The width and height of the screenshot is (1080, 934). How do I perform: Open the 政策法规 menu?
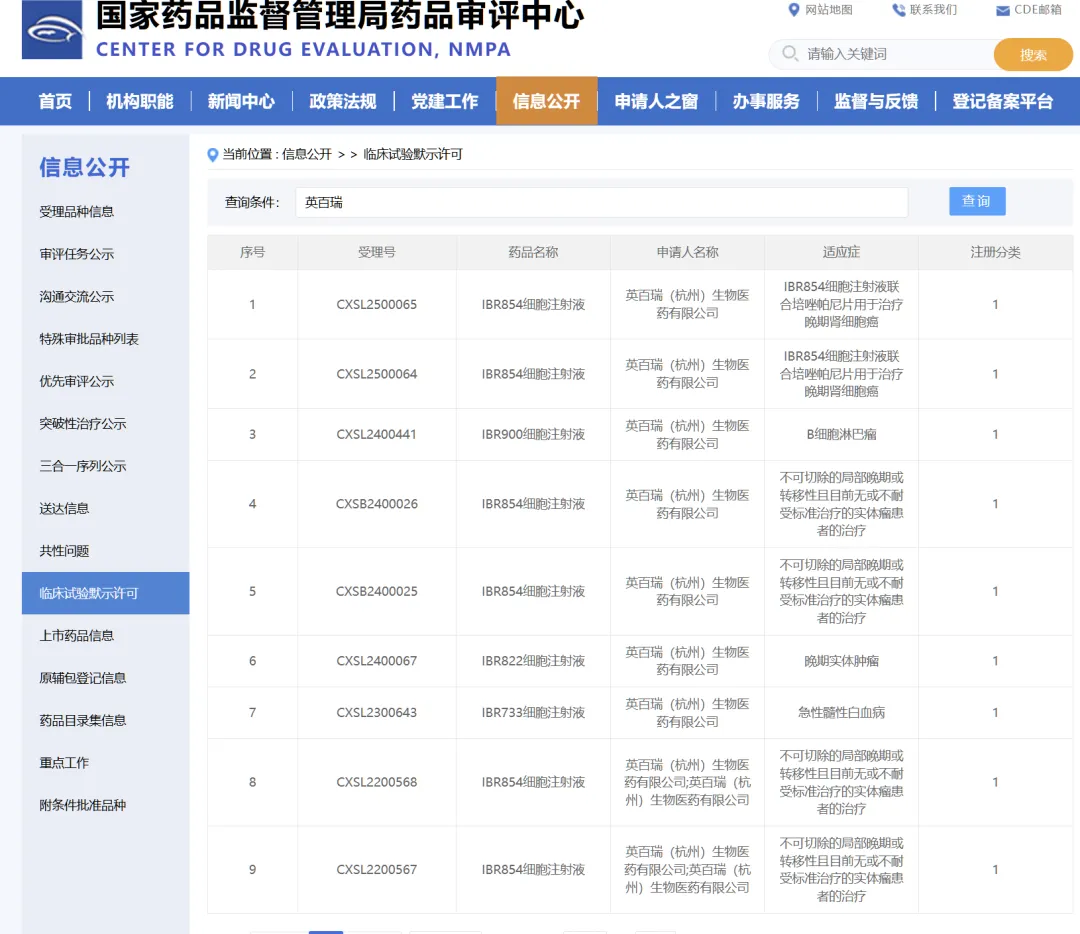point(343,101)
